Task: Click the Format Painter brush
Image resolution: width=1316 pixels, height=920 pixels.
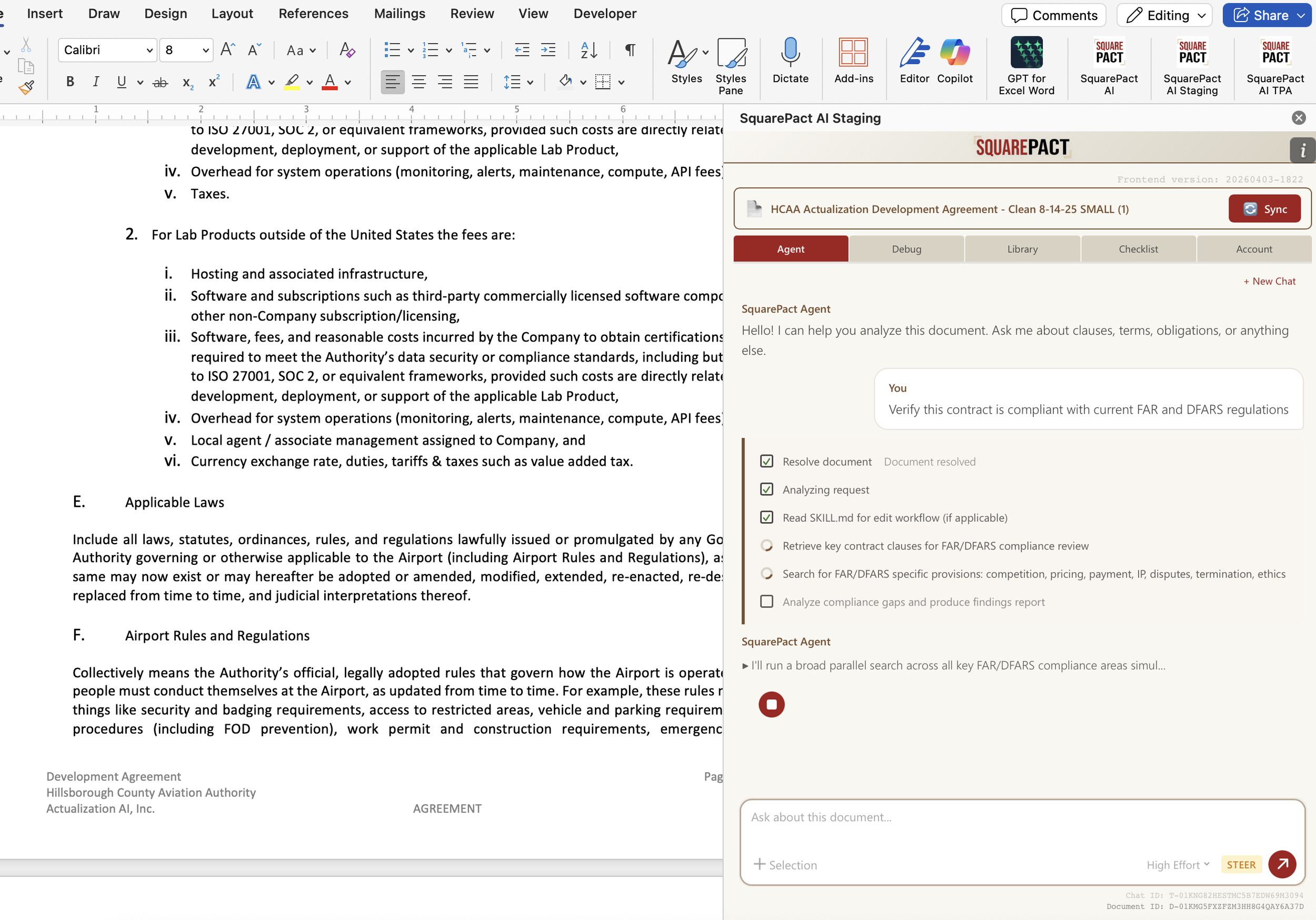Action: tap(26, 87)
